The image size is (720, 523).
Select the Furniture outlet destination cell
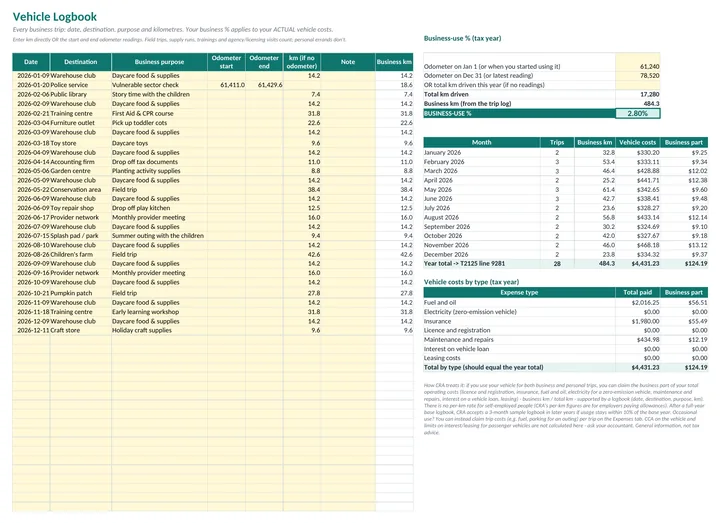pyautogui.click(x=80, y=123)
